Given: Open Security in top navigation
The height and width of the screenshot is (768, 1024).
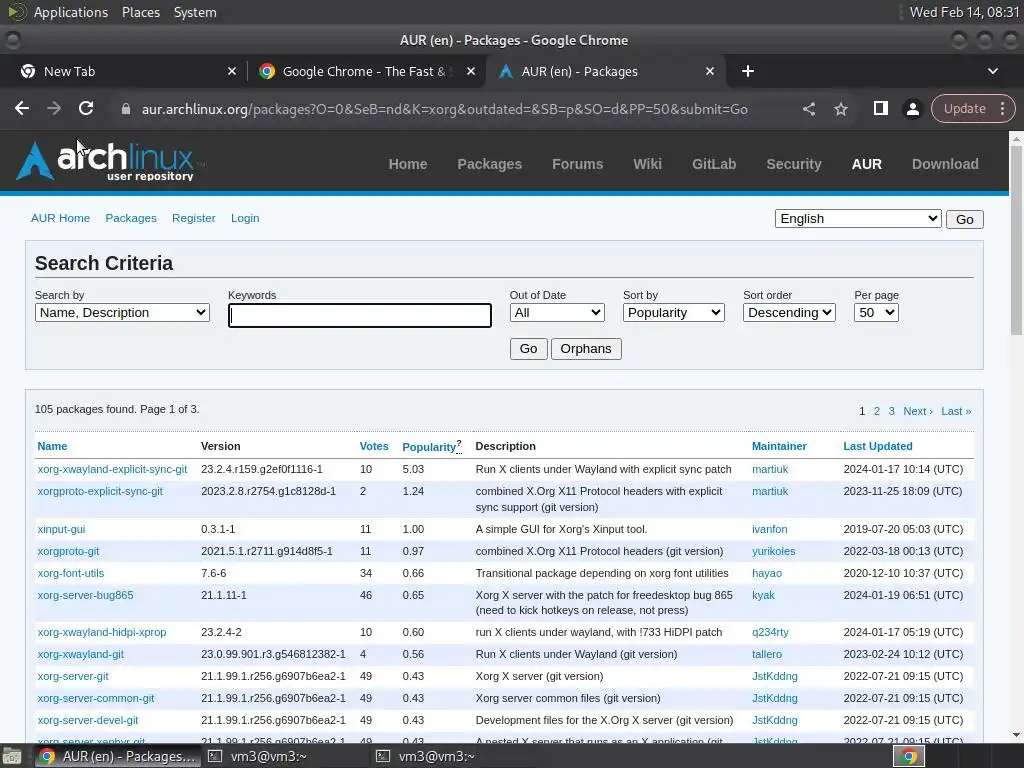Looking at the screenshot, I should coord(793,164).
